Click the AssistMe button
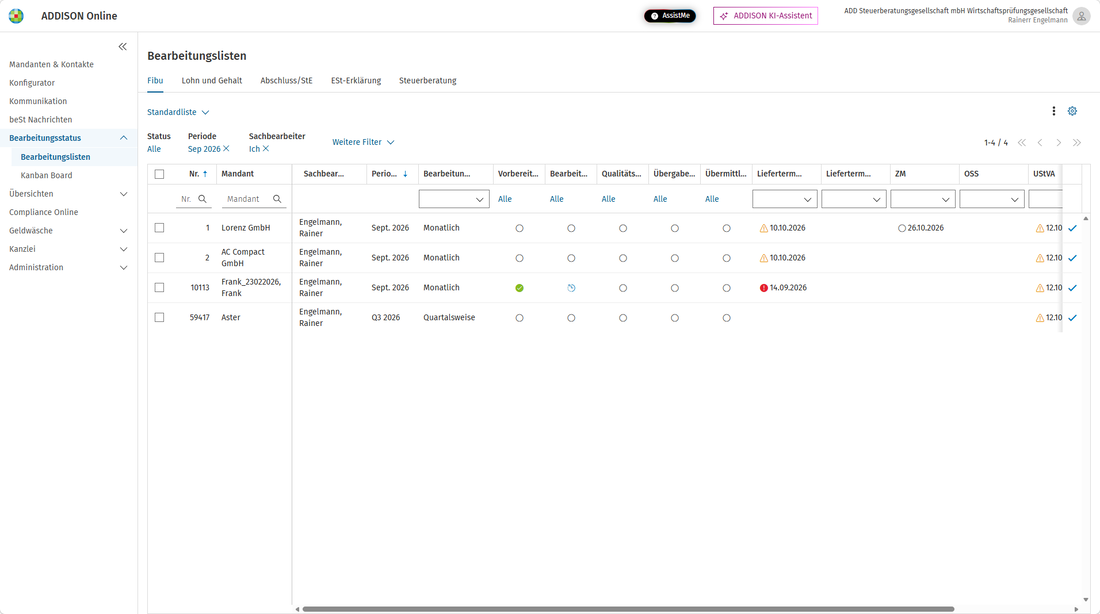 [x=670, y=15]
